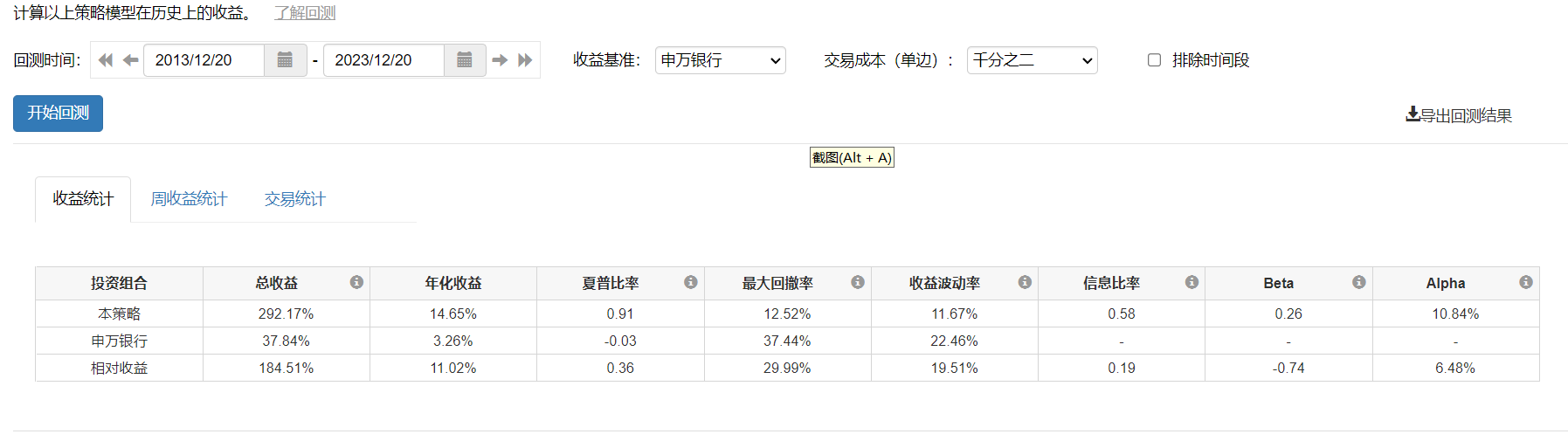Expand the 交易成本 dropdown showing 千分之二
The width and height of the screenshot is (1568, 441).
tap(1032, 60)
